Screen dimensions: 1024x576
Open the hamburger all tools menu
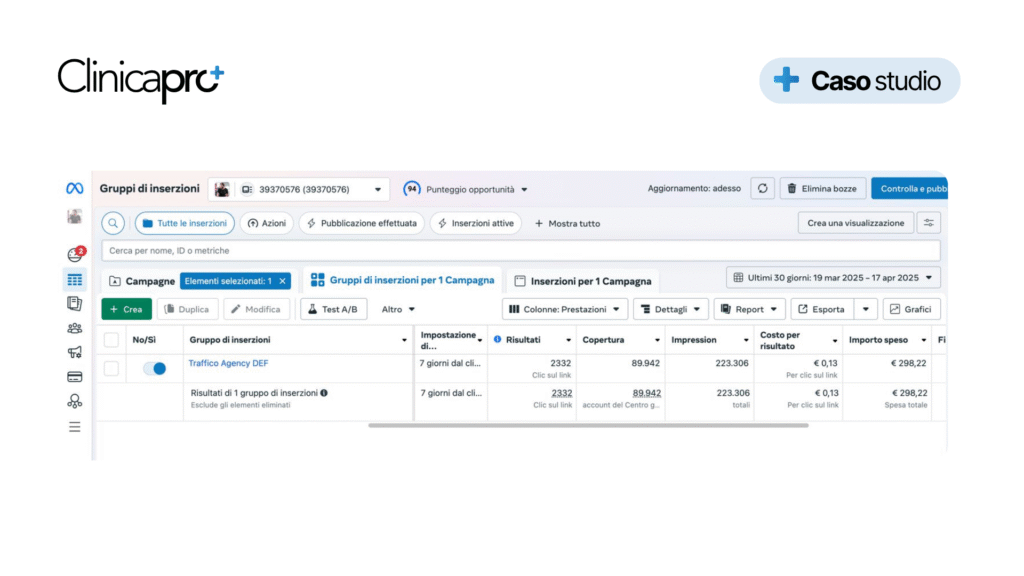(74, 427)
